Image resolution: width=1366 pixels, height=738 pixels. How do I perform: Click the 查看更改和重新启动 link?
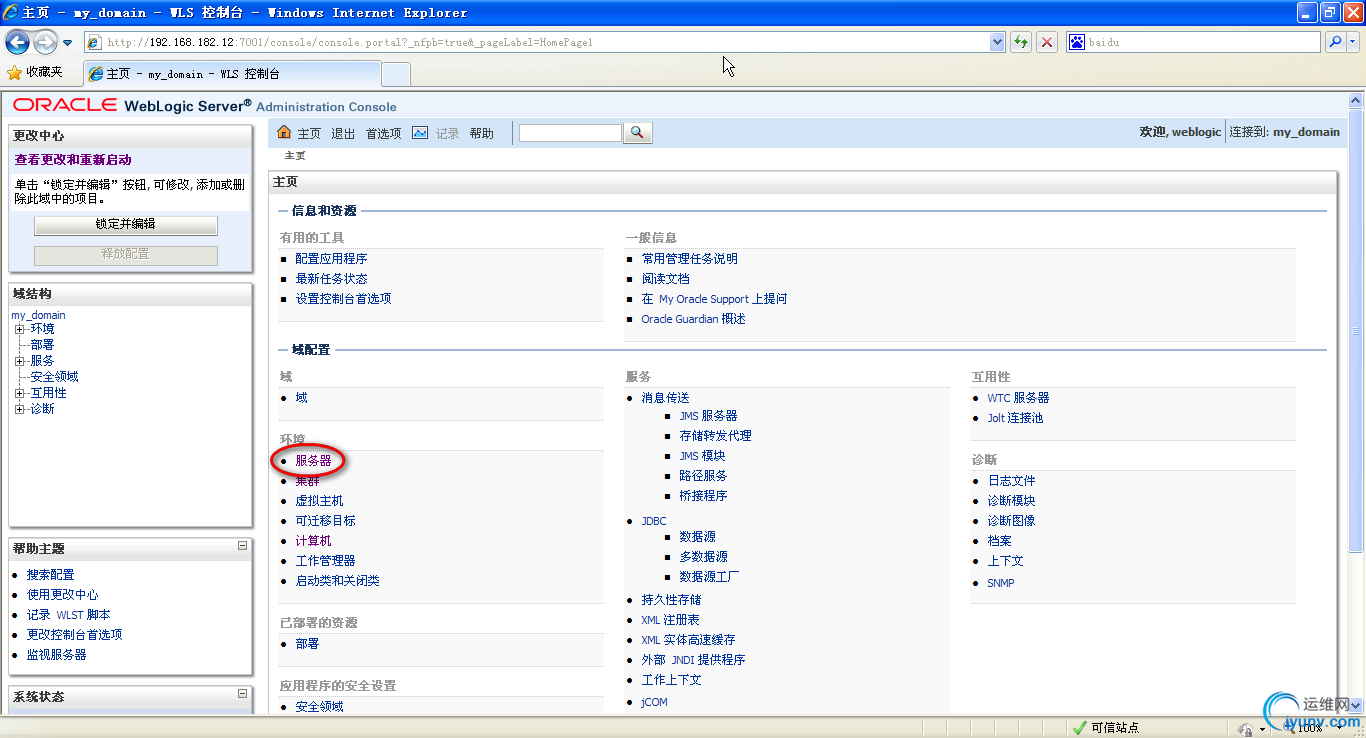[73, 160]
